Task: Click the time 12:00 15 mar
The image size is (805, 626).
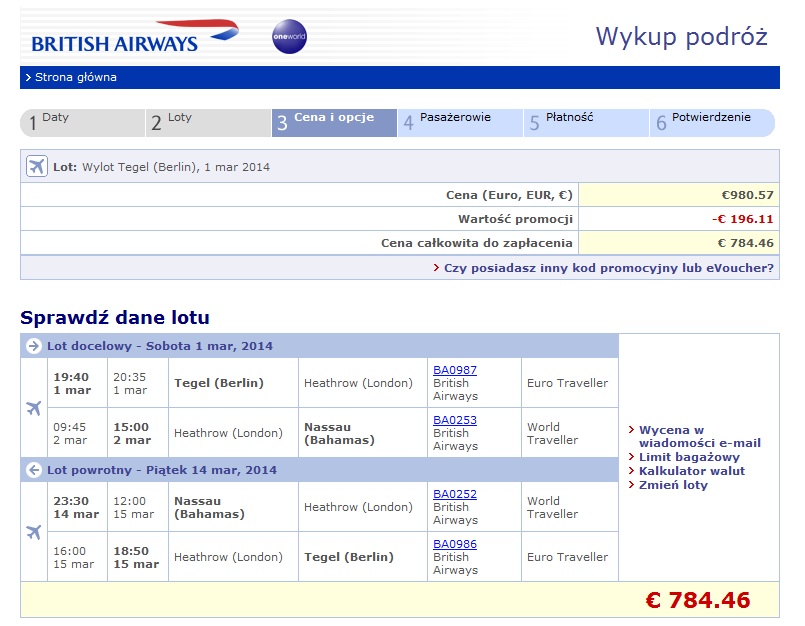Action: (133, 507)
